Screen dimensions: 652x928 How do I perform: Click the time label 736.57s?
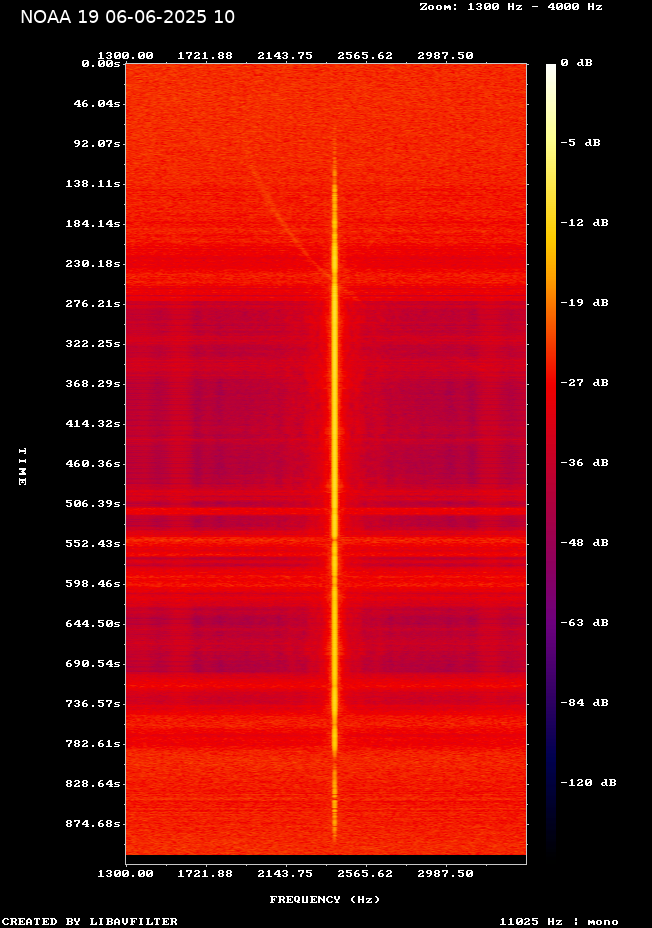pos(93,704)
